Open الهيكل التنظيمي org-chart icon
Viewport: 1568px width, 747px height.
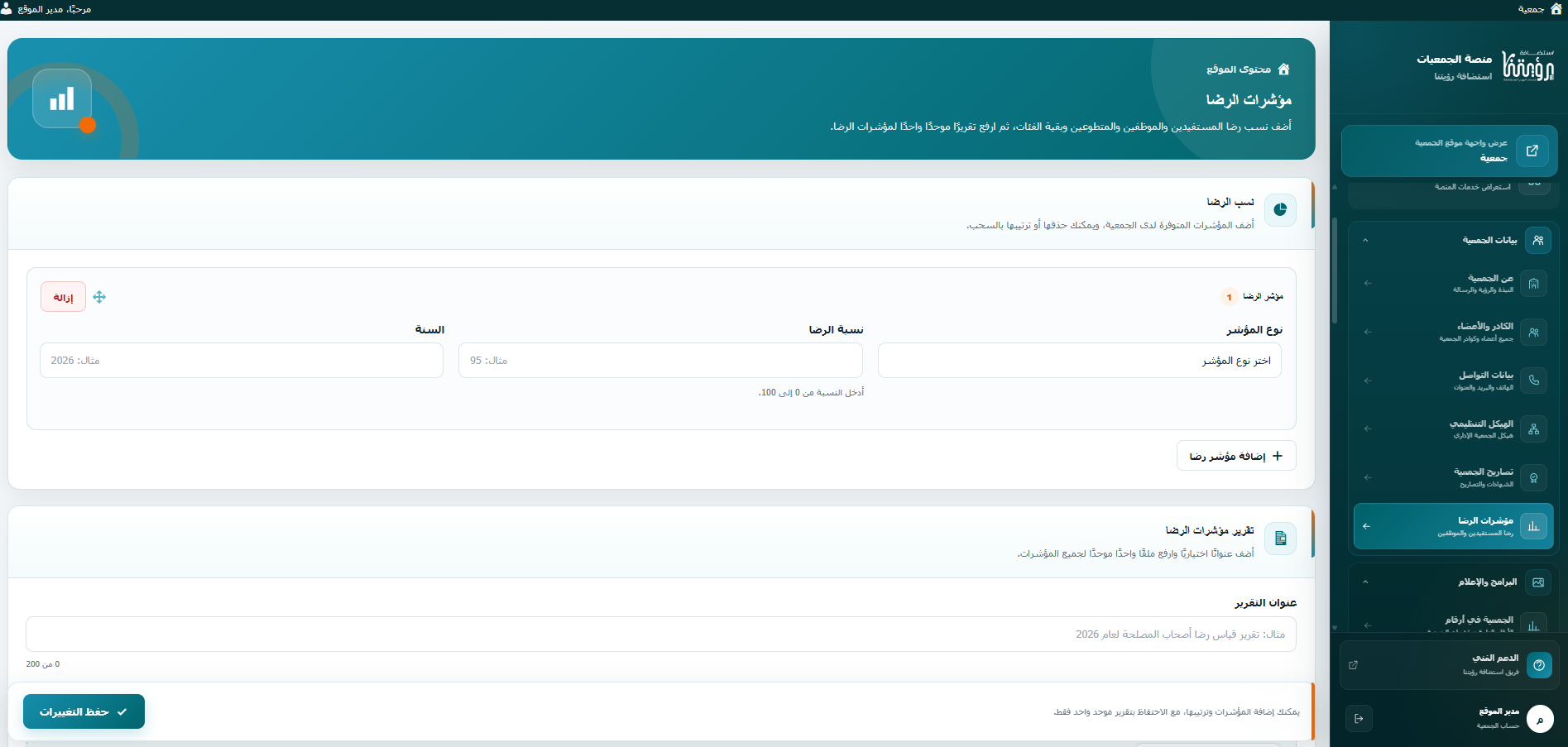tap(1533, 429)
